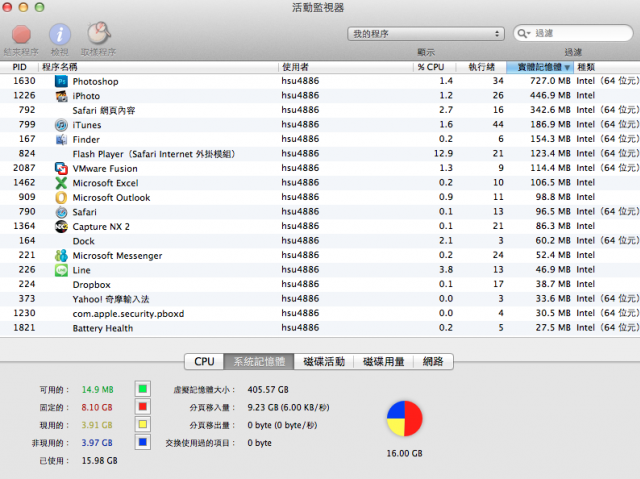Click the green free-memory color swatch
Screen dimensions: 640x479
click(x=142, y=389)
